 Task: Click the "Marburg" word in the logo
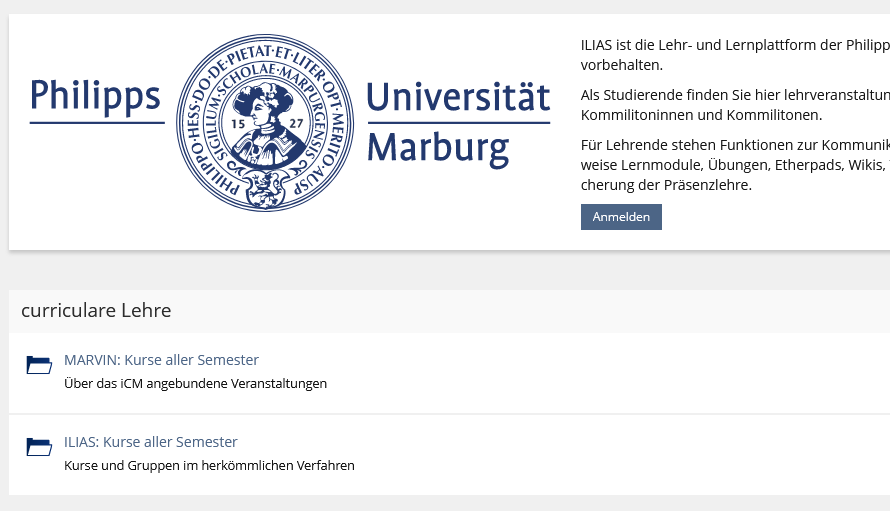click(437, 146)
